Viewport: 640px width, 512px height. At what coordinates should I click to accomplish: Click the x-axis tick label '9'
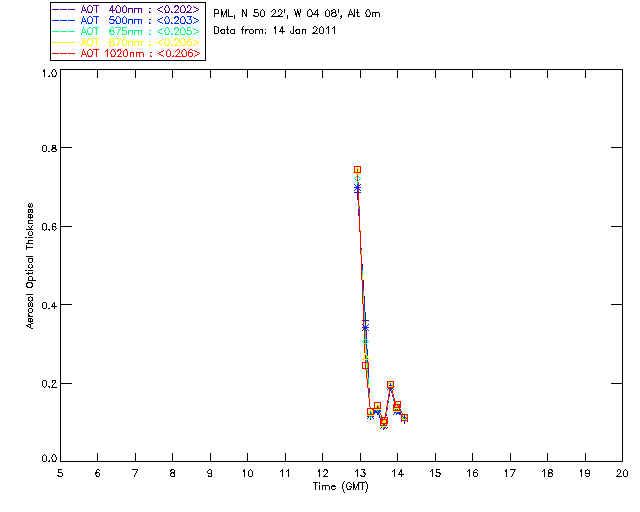click(x=210, y=473)
